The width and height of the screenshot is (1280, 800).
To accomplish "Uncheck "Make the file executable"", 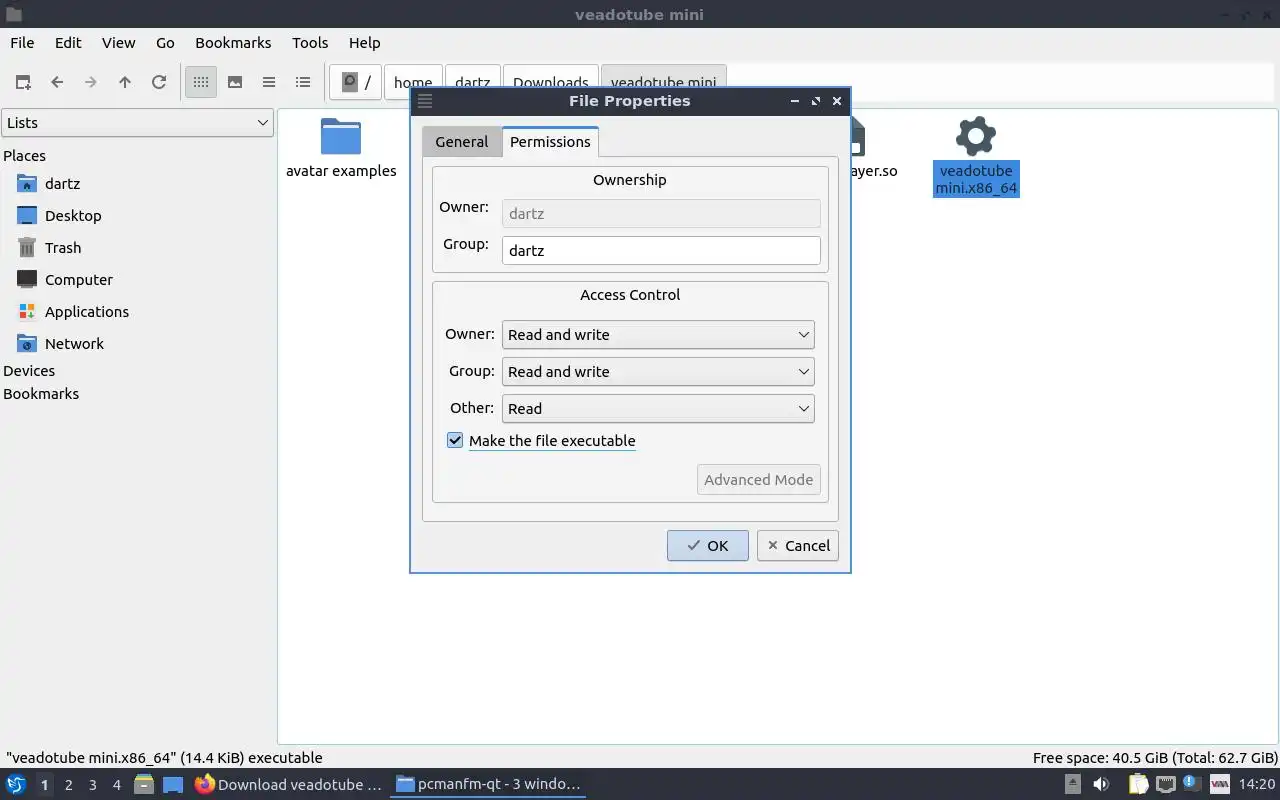I will [x=455, y=441].
